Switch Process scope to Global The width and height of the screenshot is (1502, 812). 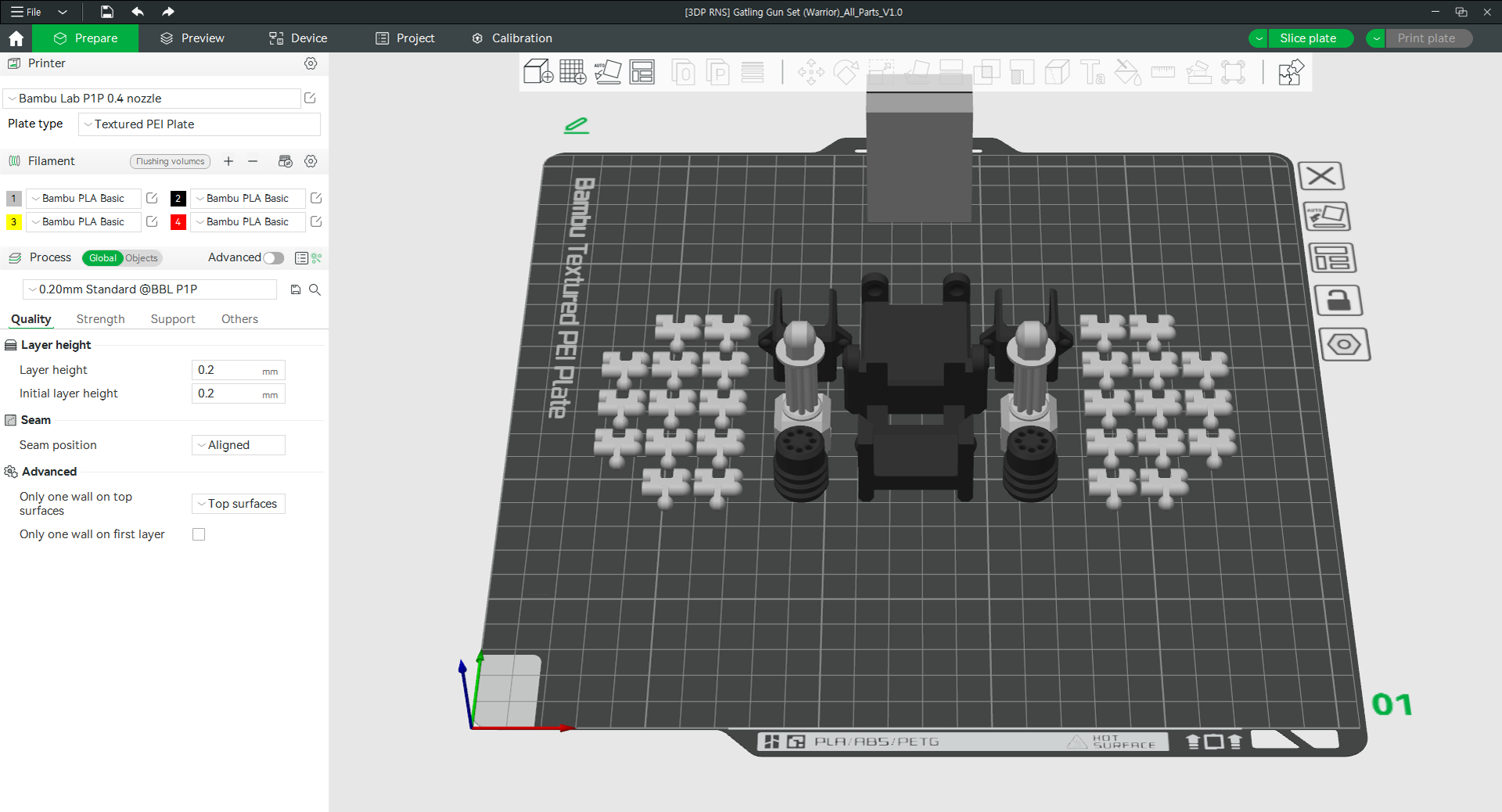(x=102, y=258)
